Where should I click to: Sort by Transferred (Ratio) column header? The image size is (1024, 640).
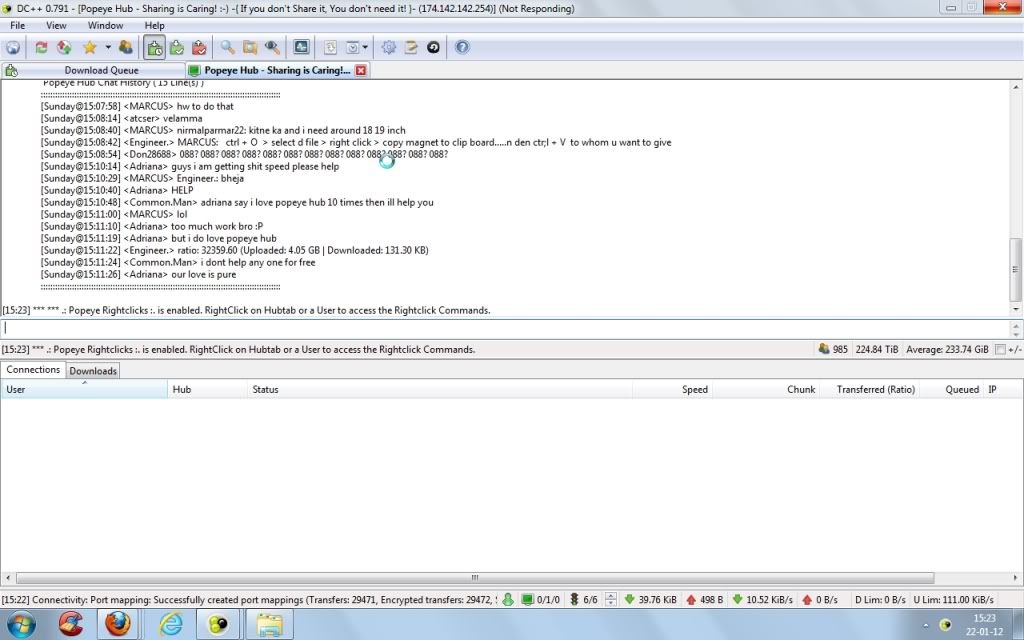pyautogui.click(x=869, y=389)
